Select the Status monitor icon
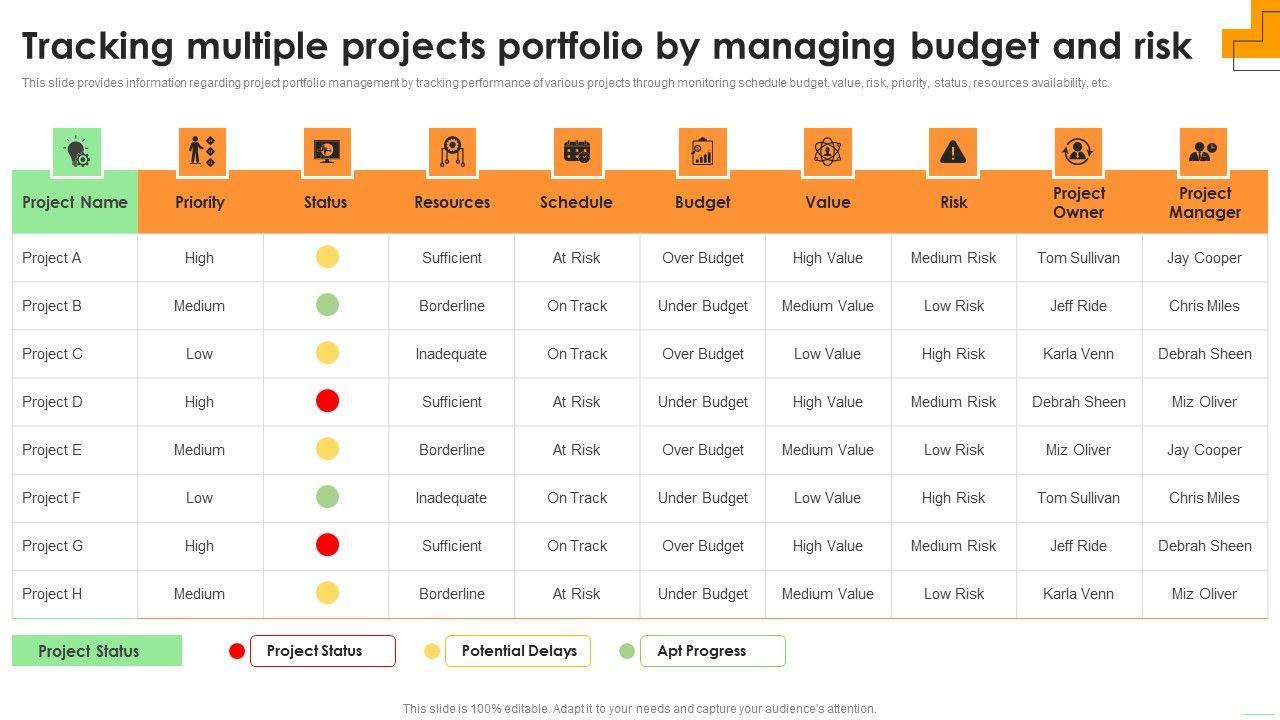The image size is (1280, 720). tap(326, 153)
